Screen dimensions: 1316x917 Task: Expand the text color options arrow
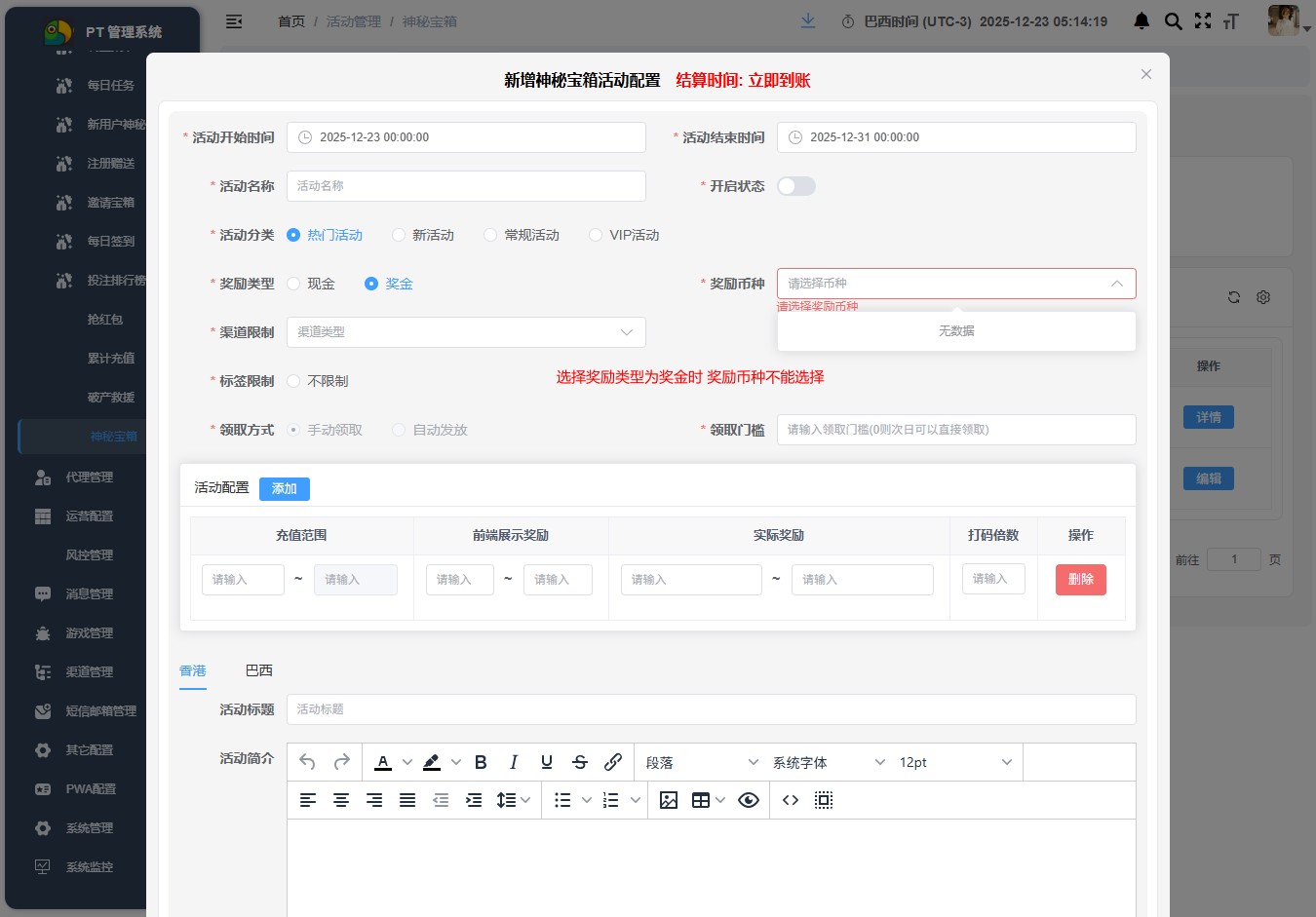coord(407,762)
